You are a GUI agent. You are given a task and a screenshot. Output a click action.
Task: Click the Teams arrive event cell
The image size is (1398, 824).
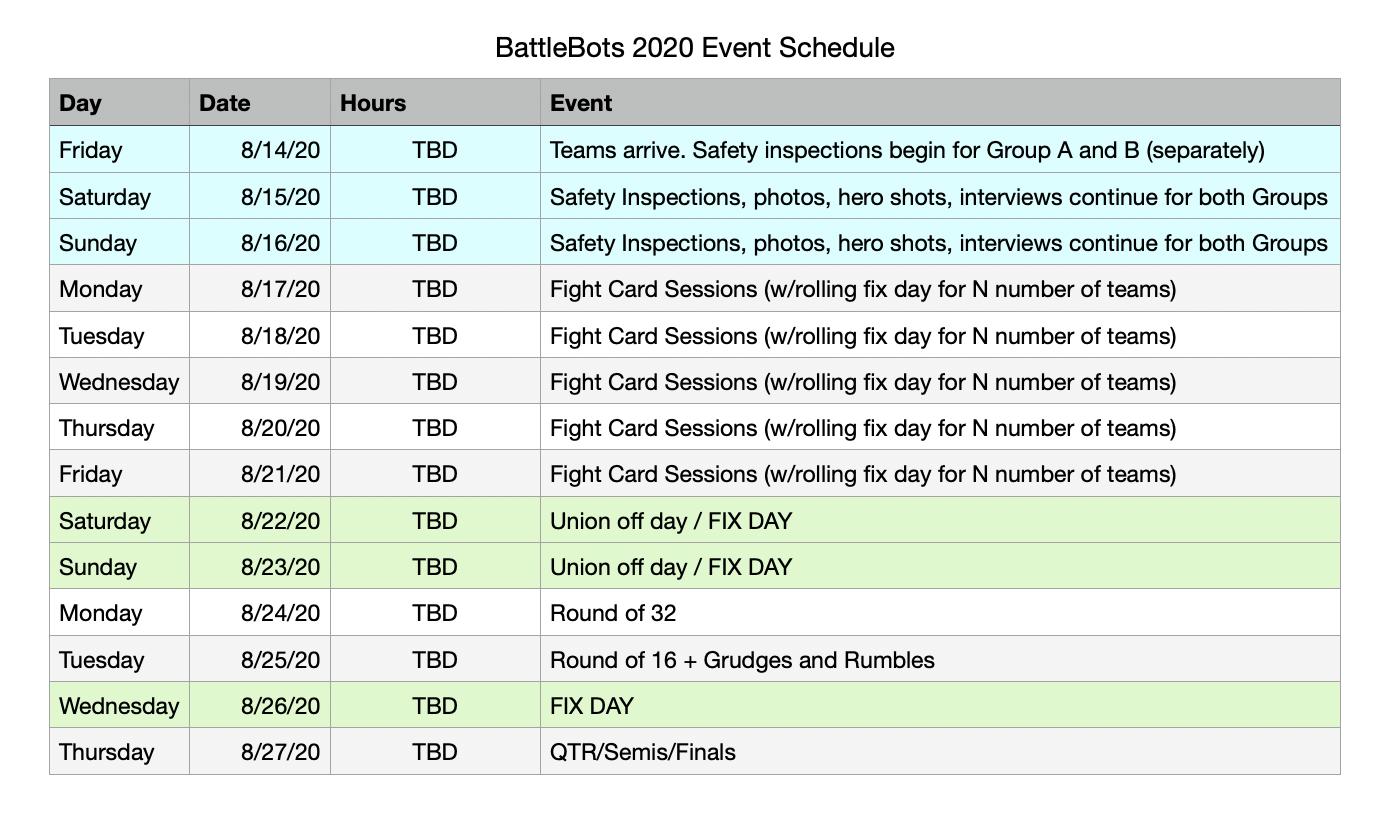pyautogui.click(x=940, y=150)
